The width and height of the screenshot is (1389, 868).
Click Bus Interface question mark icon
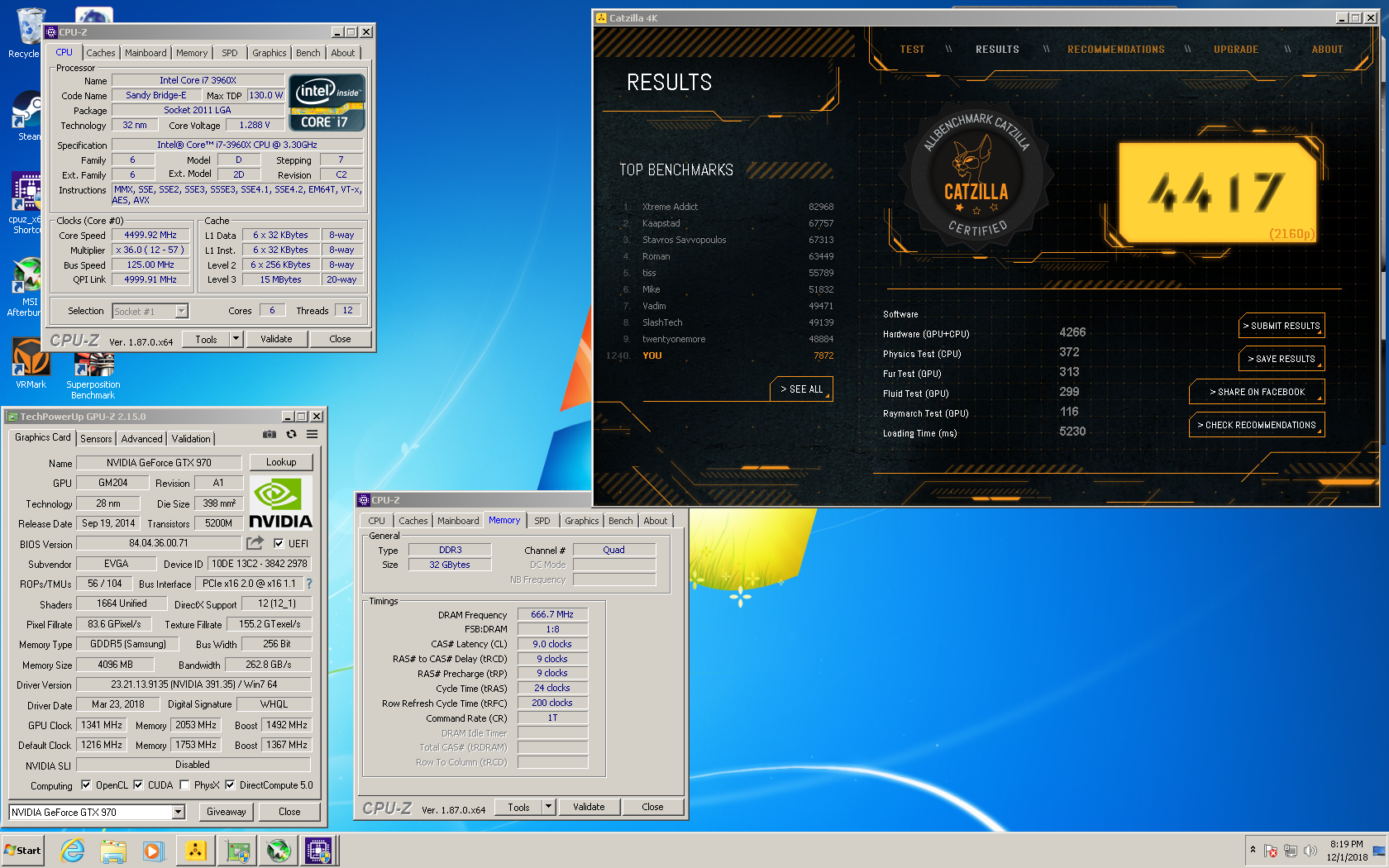pyautogui.click(x=309, y=584)
